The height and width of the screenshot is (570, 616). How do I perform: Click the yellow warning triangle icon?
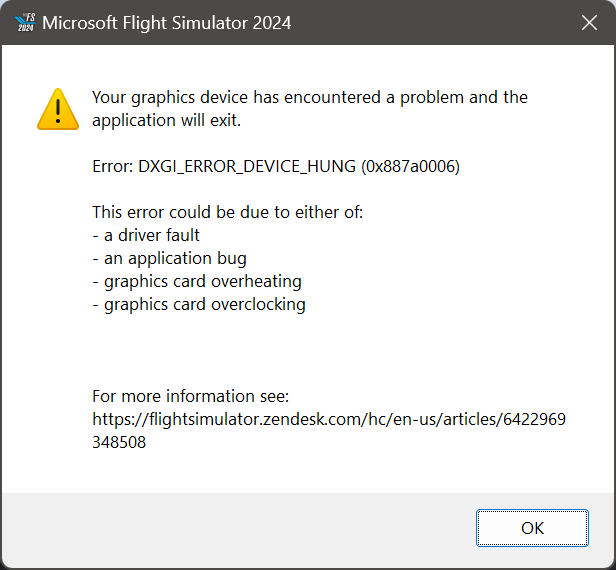click(x=57, y=108)
